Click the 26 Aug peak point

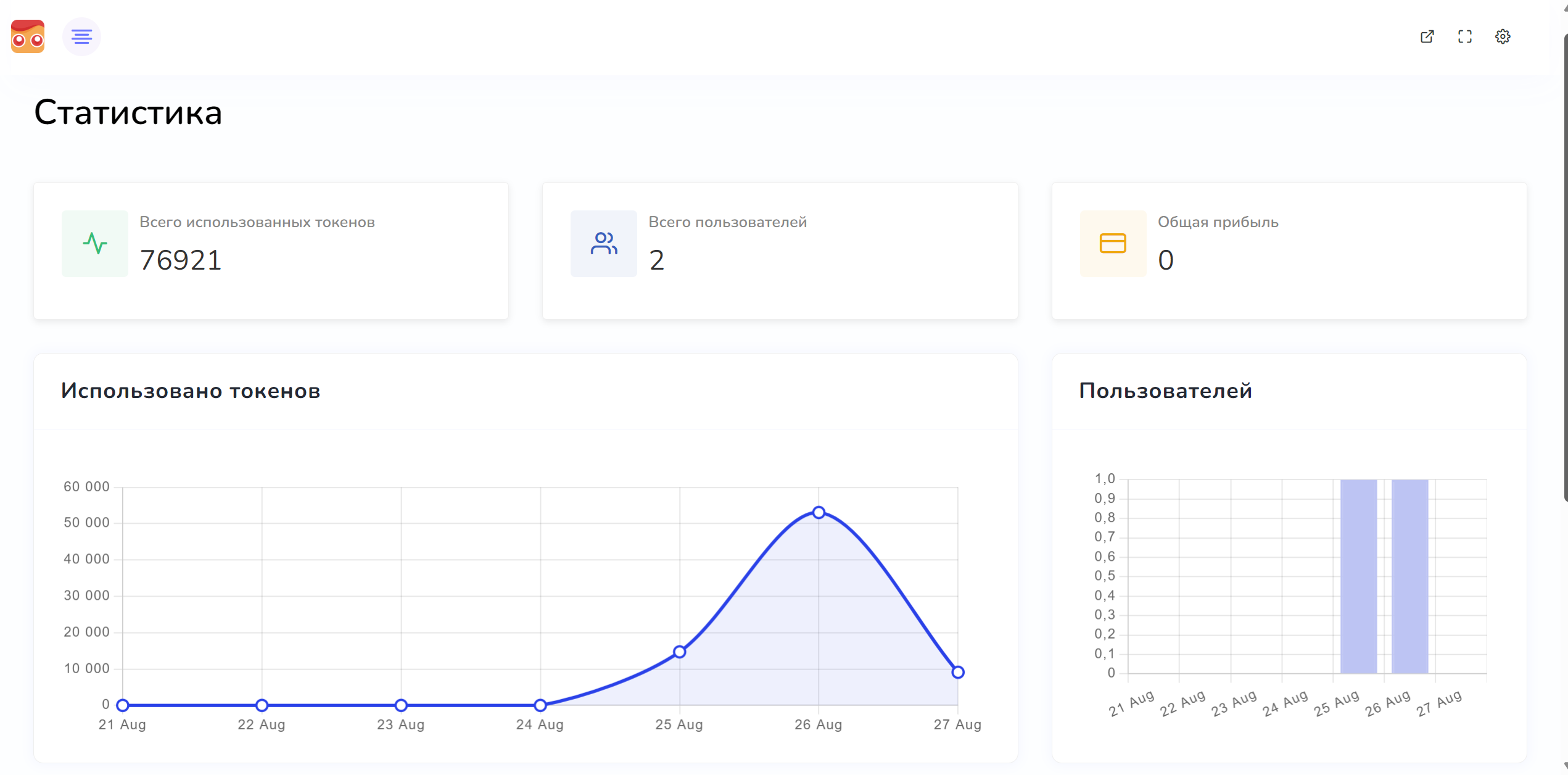click(819, 512)
